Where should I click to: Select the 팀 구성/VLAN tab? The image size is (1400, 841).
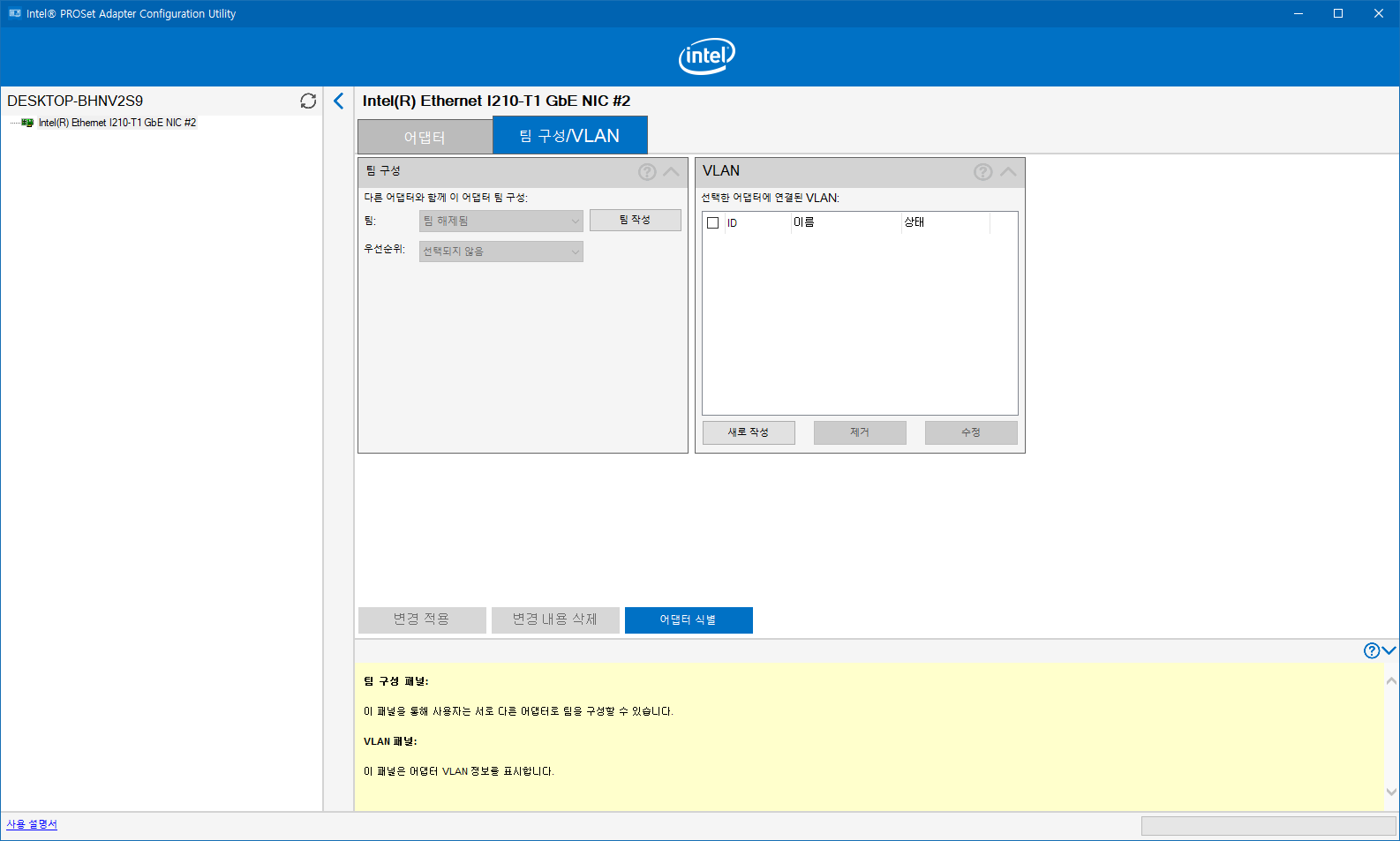click(569, 135)
